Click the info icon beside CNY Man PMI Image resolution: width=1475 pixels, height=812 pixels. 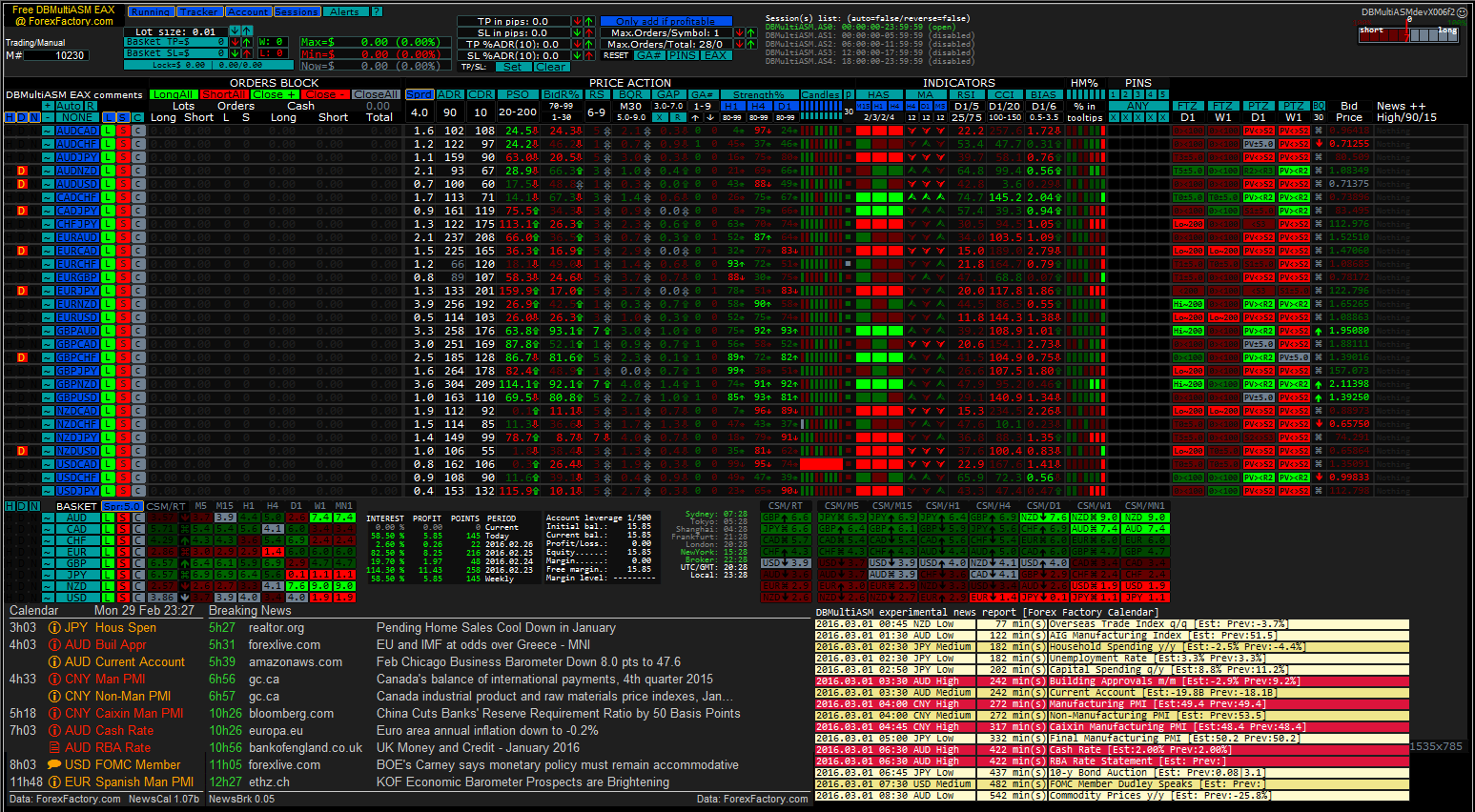54,680
